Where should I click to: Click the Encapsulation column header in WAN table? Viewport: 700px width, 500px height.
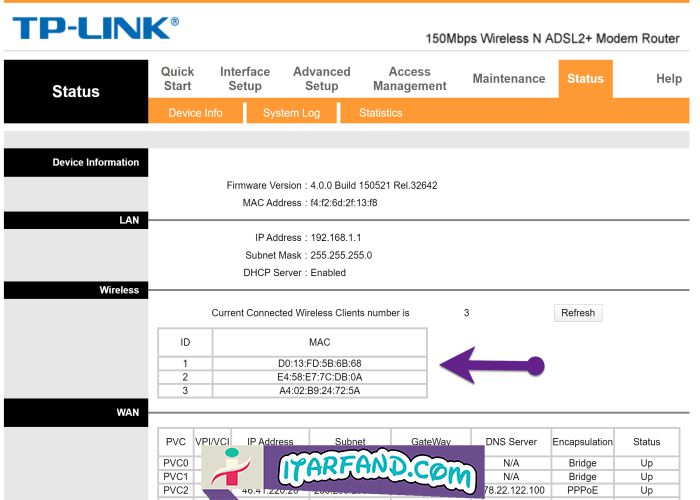tap(582, 441)
